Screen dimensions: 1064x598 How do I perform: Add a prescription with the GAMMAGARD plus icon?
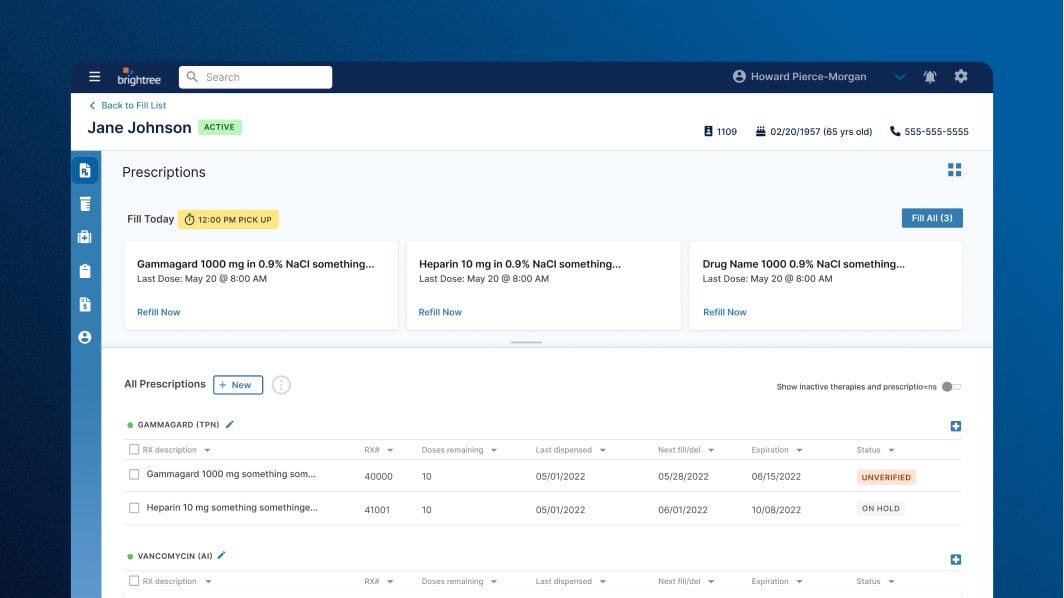(955, 426)
